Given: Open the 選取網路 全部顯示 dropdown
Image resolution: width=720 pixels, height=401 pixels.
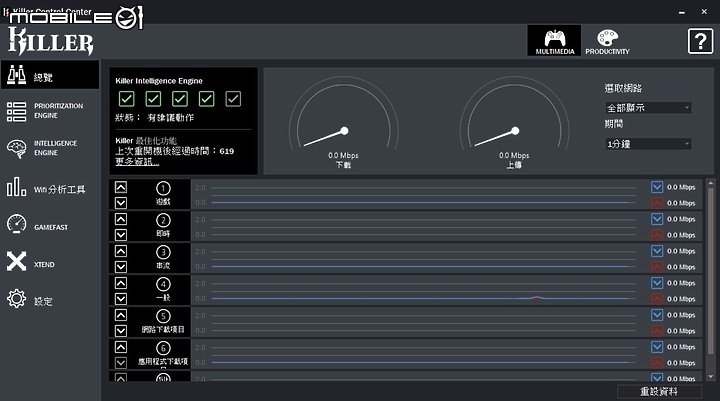Looking at the screenshot, I should (x=648, y=108).
